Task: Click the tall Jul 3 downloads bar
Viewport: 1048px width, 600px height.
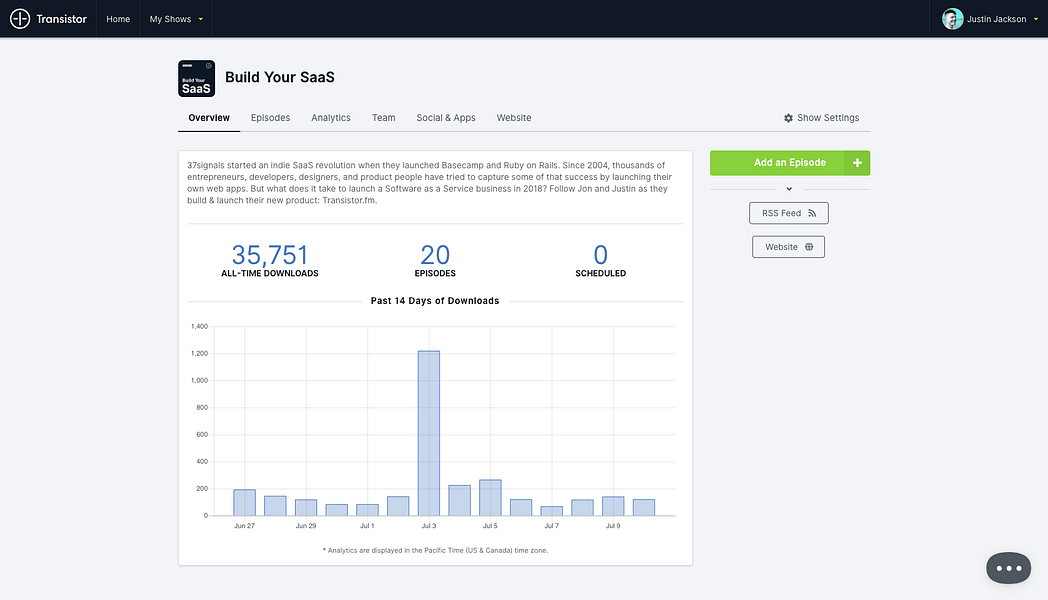Action: 429,433
